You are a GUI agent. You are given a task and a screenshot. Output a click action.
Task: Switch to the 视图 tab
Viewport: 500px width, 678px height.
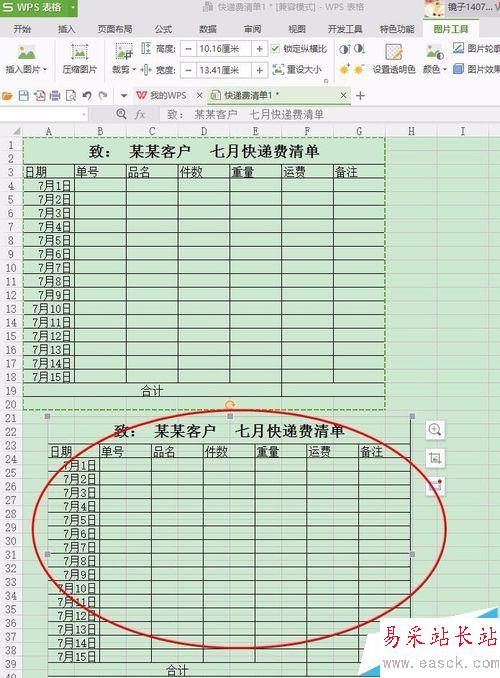pos(297,29)
